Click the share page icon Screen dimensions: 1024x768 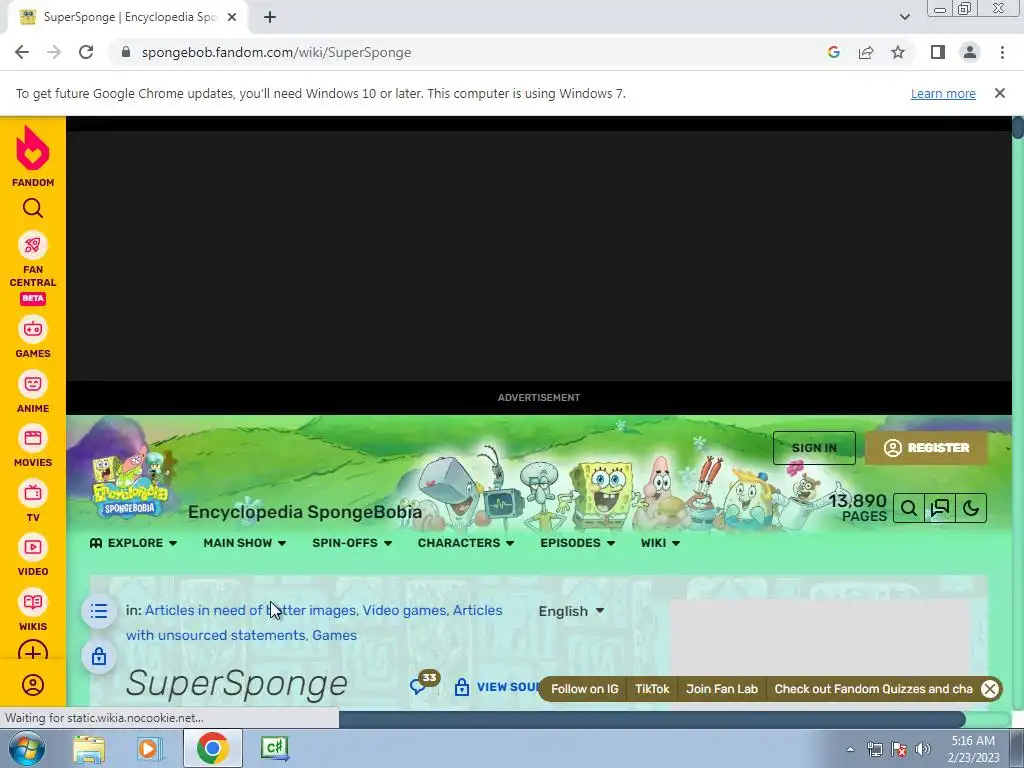tap(866, 52)
